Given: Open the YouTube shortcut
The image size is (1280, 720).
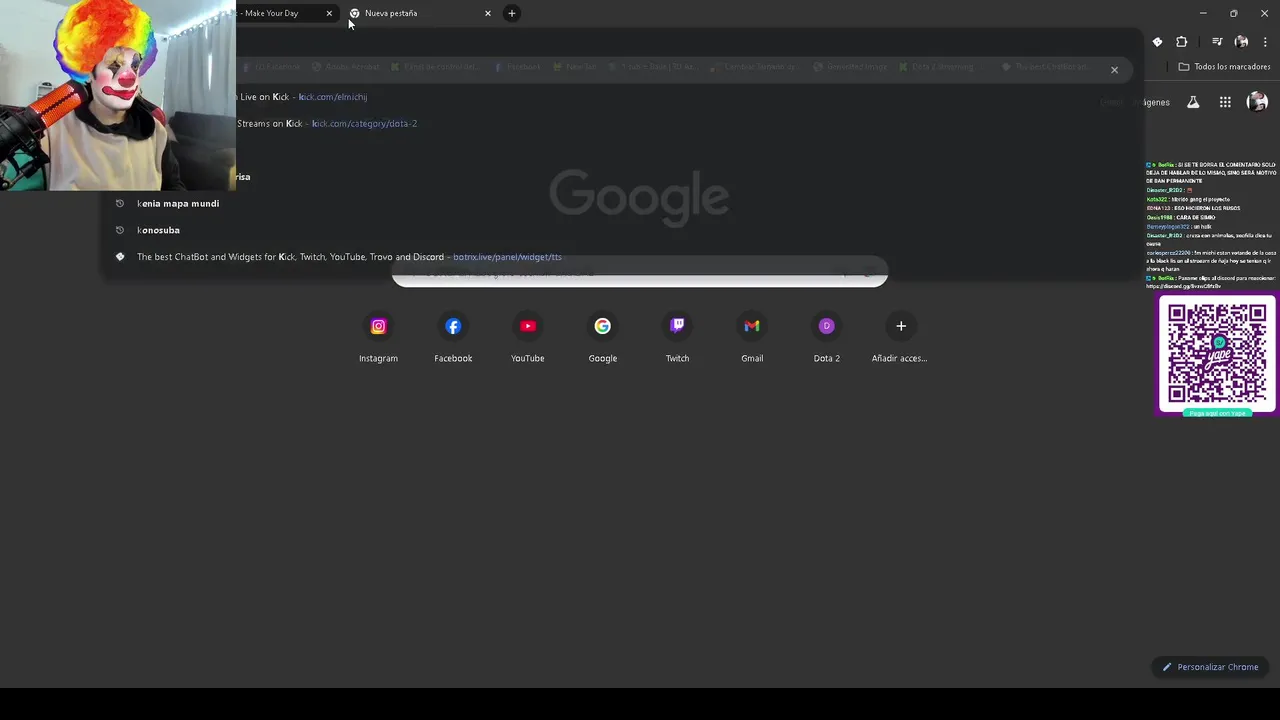Looking at the screenshot, I should point(528,338).
